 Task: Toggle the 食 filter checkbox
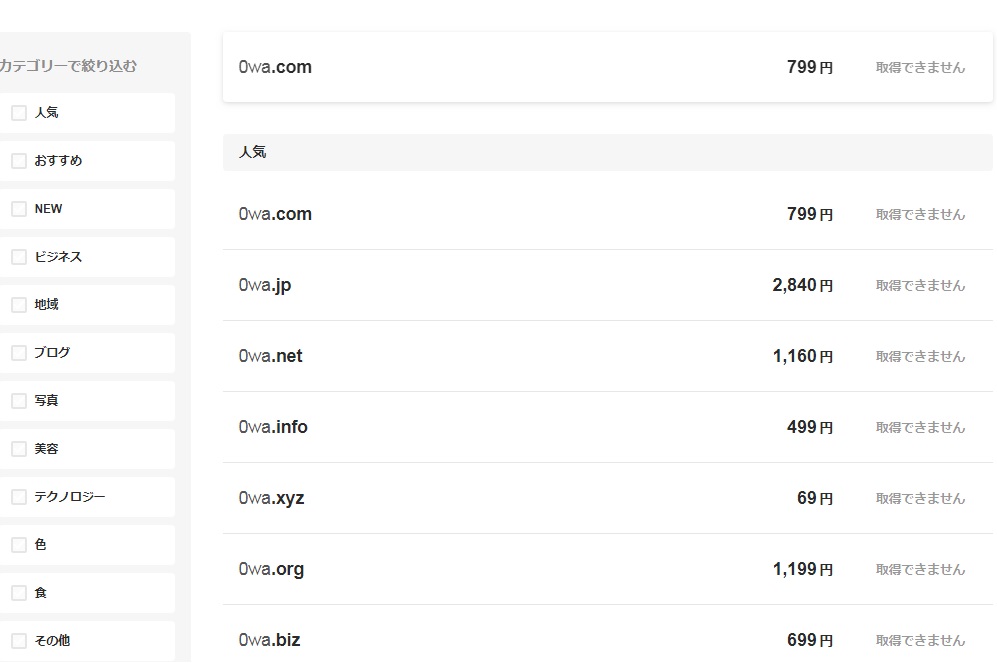pos(19,593)
